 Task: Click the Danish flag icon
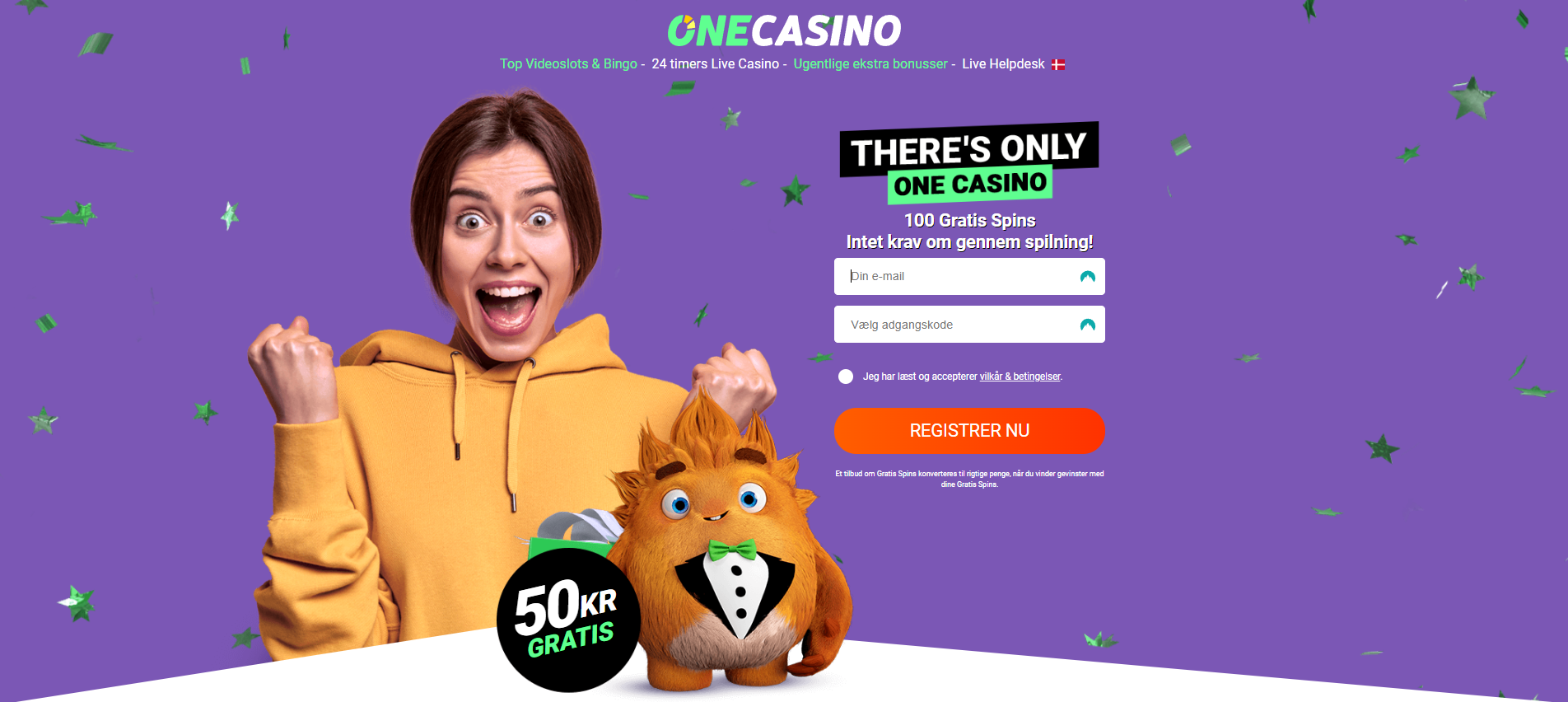pos(1058,64)
